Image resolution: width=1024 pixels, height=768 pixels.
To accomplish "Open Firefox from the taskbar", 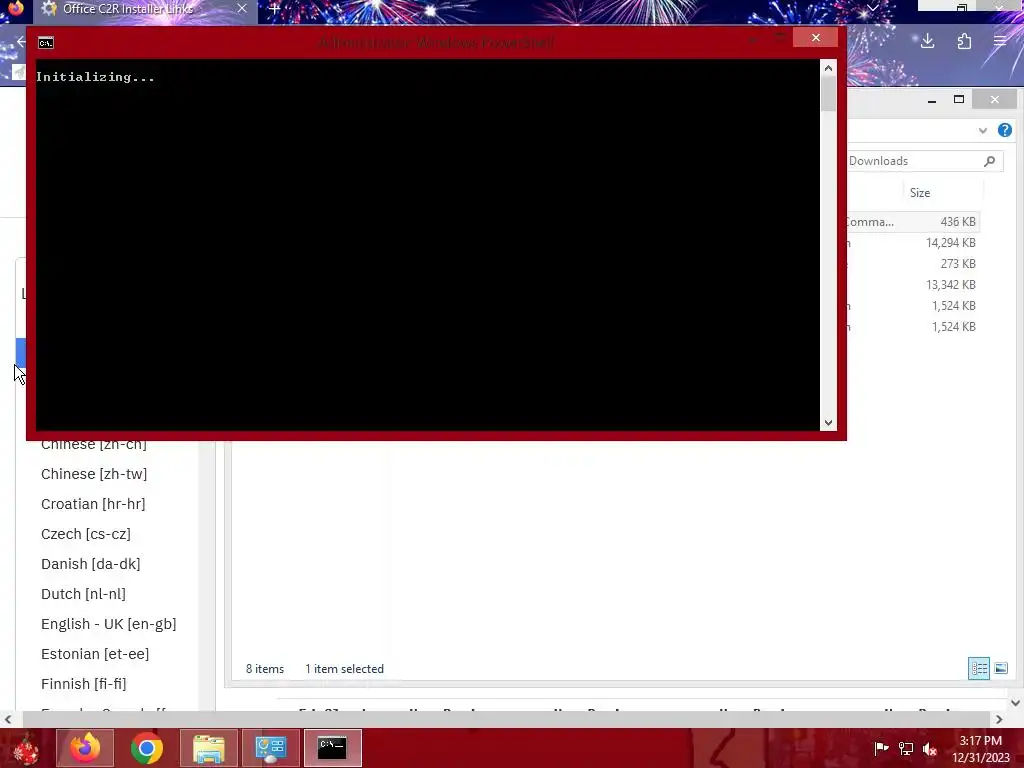I will click(x=85, y=748).
